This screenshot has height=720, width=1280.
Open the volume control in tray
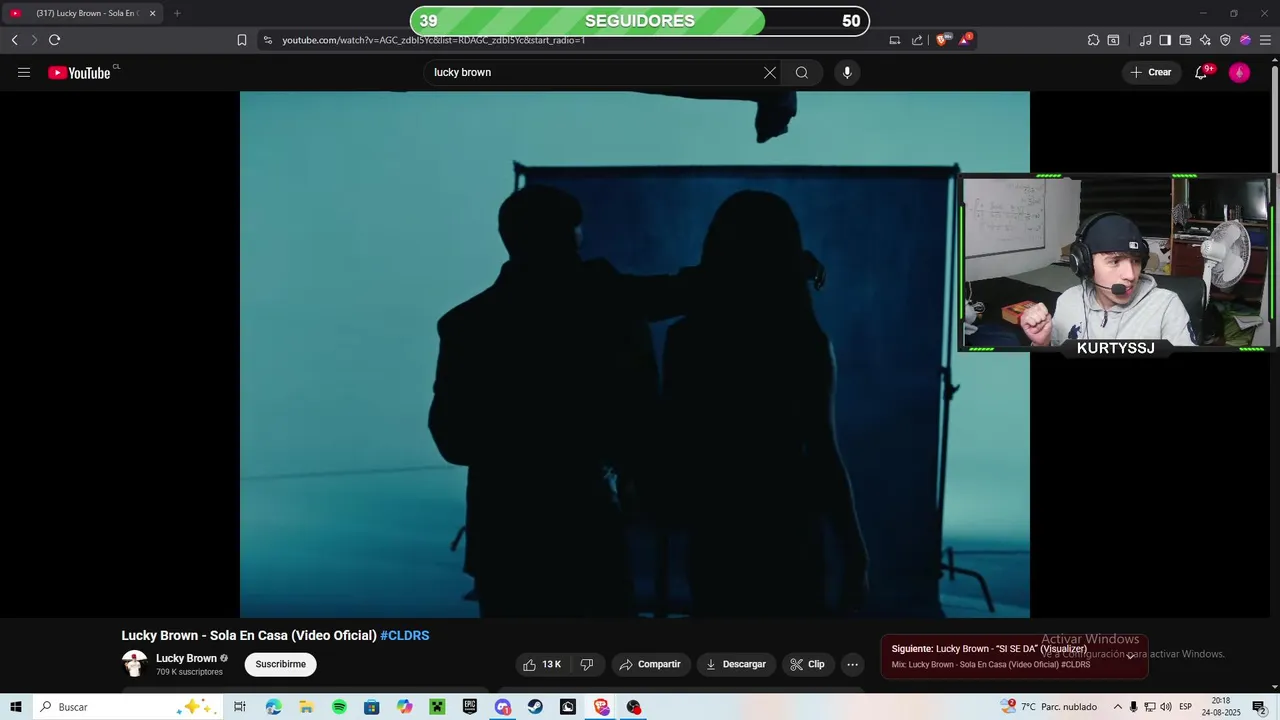(x=1165, y=707)
